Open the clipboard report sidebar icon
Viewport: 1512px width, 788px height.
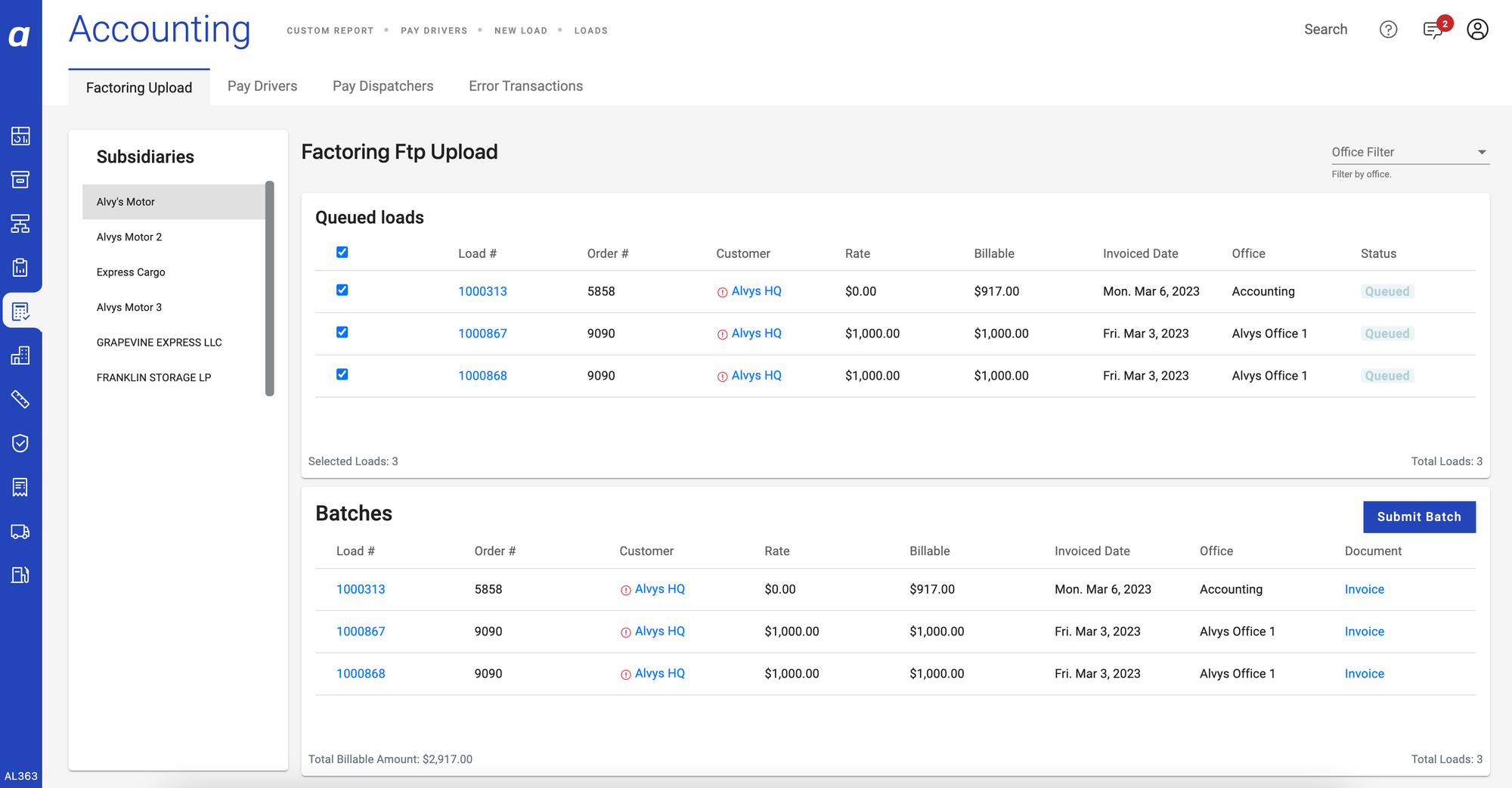[20, 268]
